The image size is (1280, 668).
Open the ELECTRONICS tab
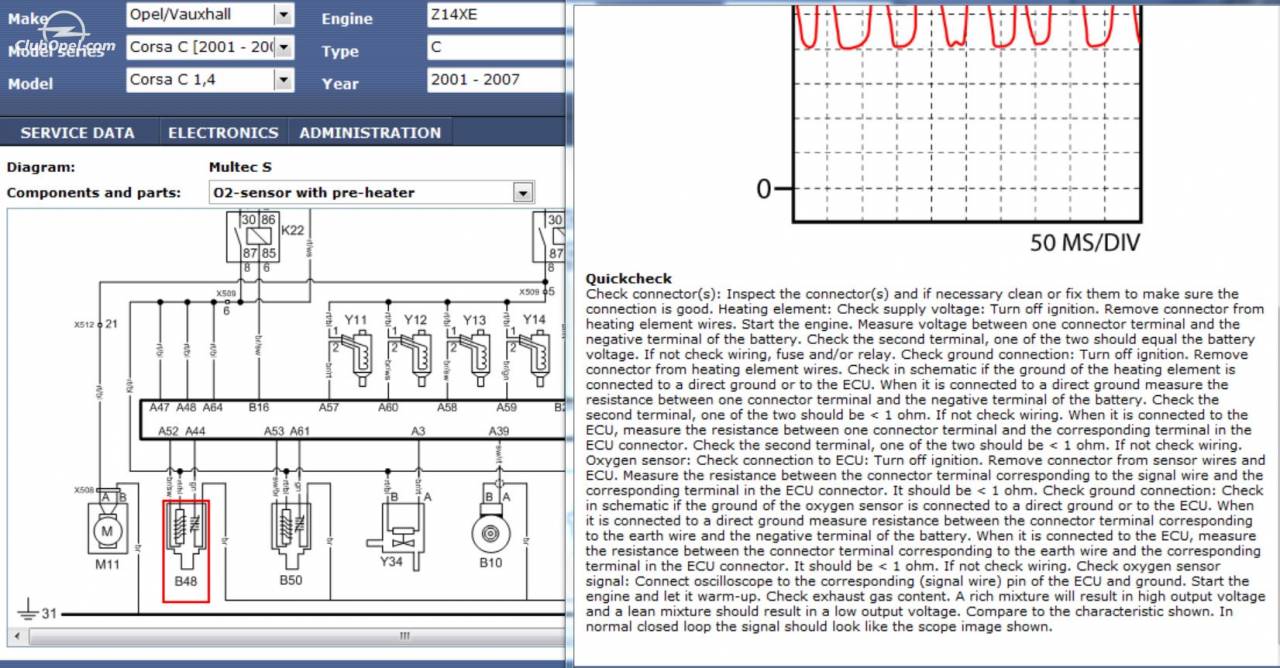223,132
